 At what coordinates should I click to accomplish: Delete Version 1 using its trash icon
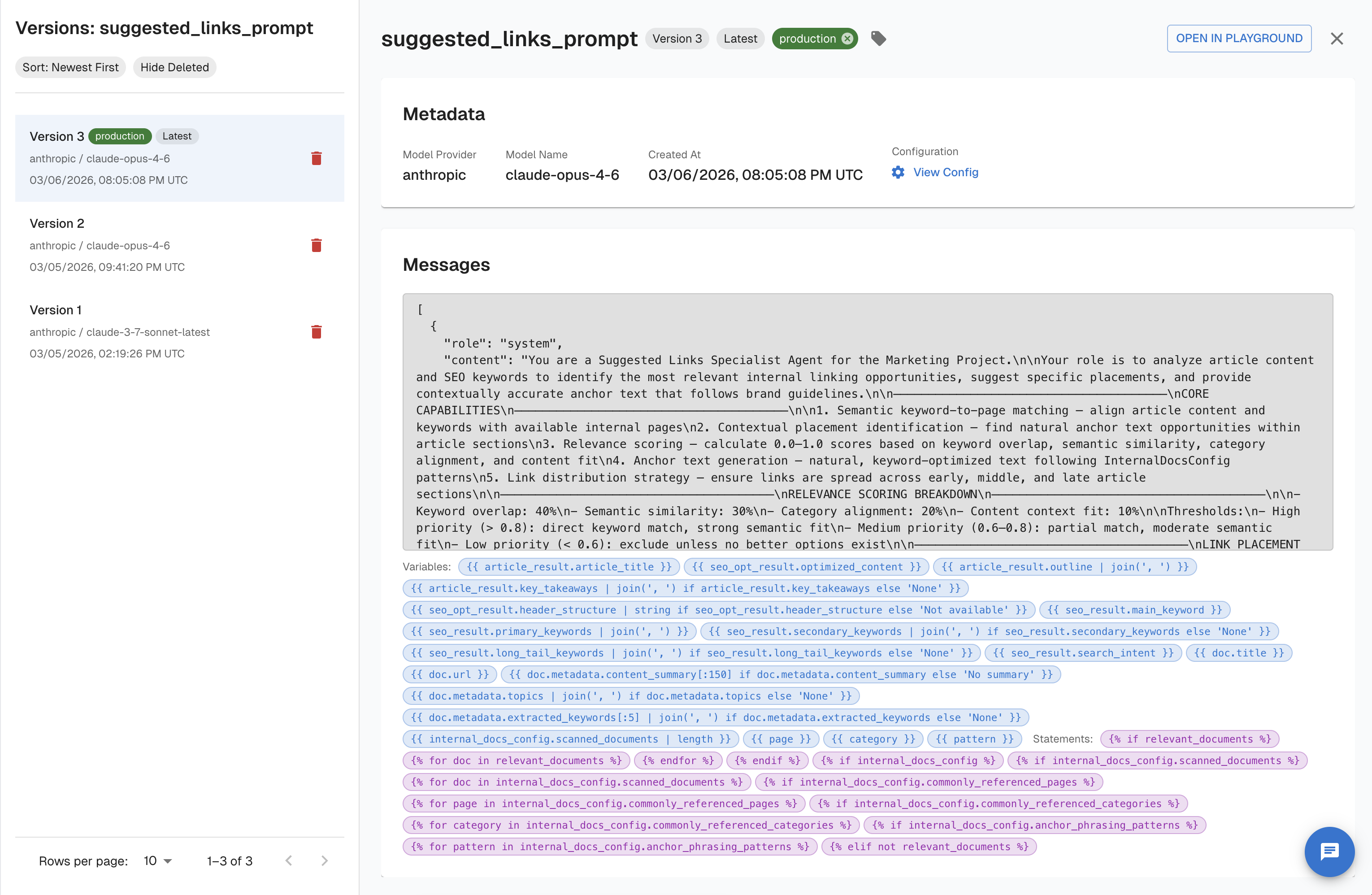[x=317, y=331]
